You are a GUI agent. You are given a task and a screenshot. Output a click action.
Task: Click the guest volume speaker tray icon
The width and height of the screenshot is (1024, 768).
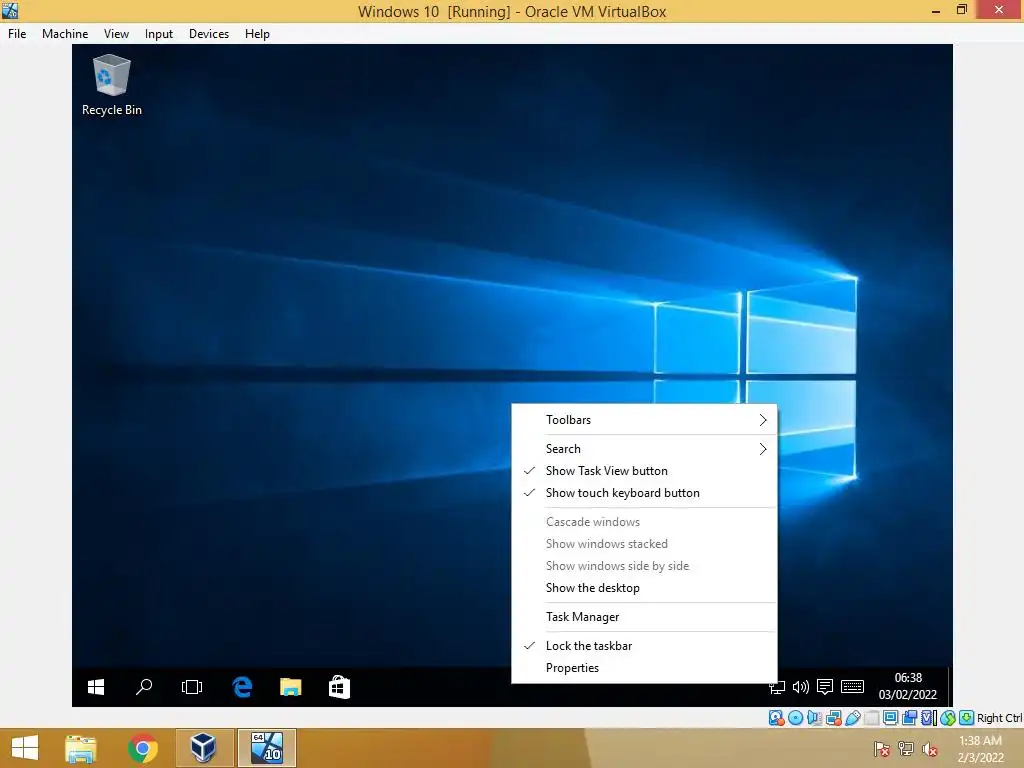(x=801, y=687)
